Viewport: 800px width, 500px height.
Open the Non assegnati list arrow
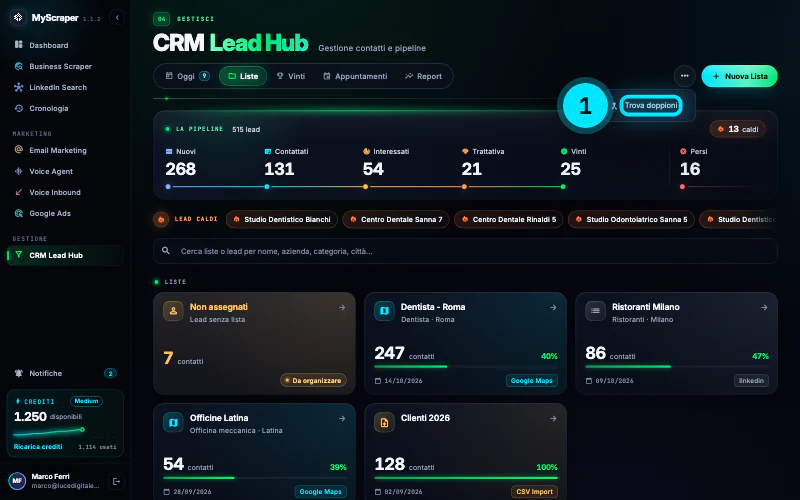[x=342, y=308]
